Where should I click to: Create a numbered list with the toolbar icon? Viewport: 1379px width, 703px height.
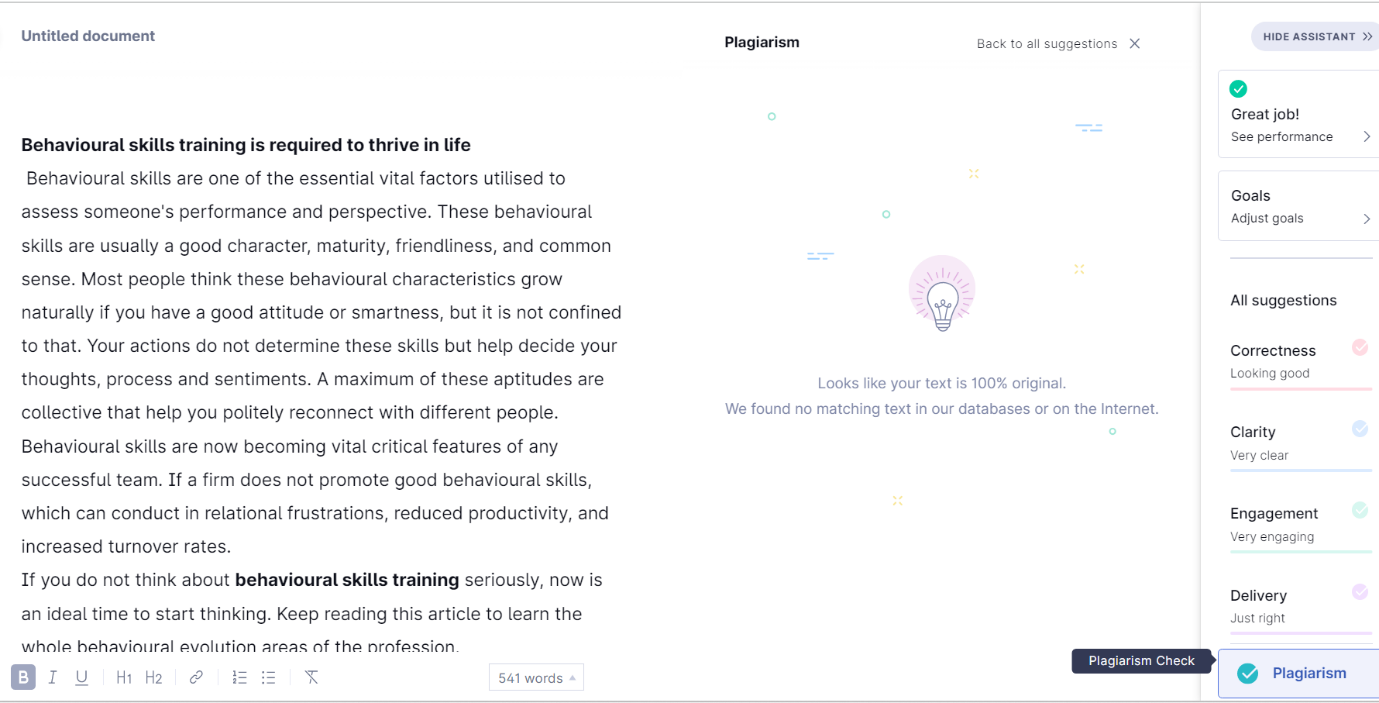(x=239, y=677)
